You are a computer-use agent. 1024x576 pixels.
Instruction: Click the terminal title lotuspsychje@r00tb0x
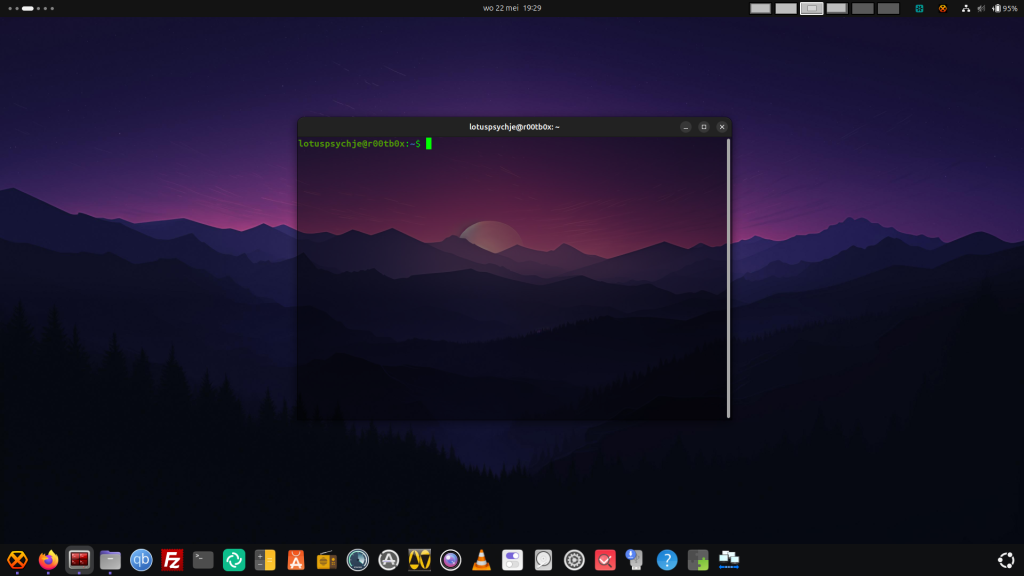point(515,127)
